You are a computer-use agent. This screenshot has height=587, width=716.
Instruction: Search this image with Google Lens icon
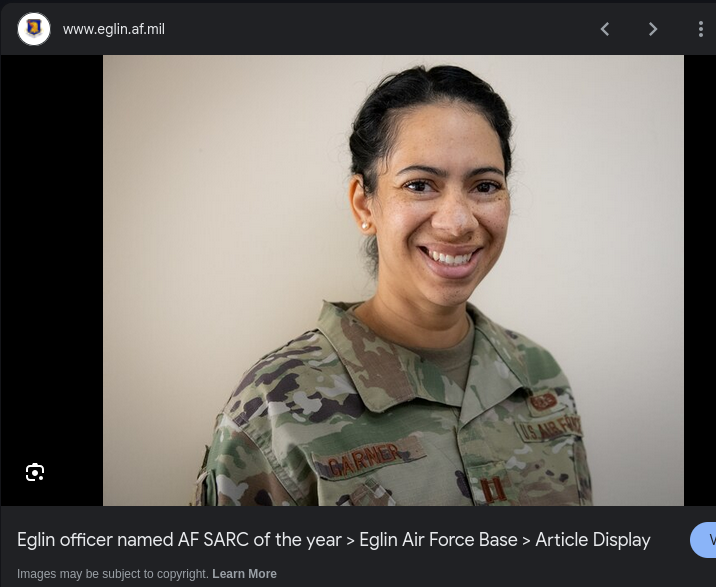[x=35, y=472]
